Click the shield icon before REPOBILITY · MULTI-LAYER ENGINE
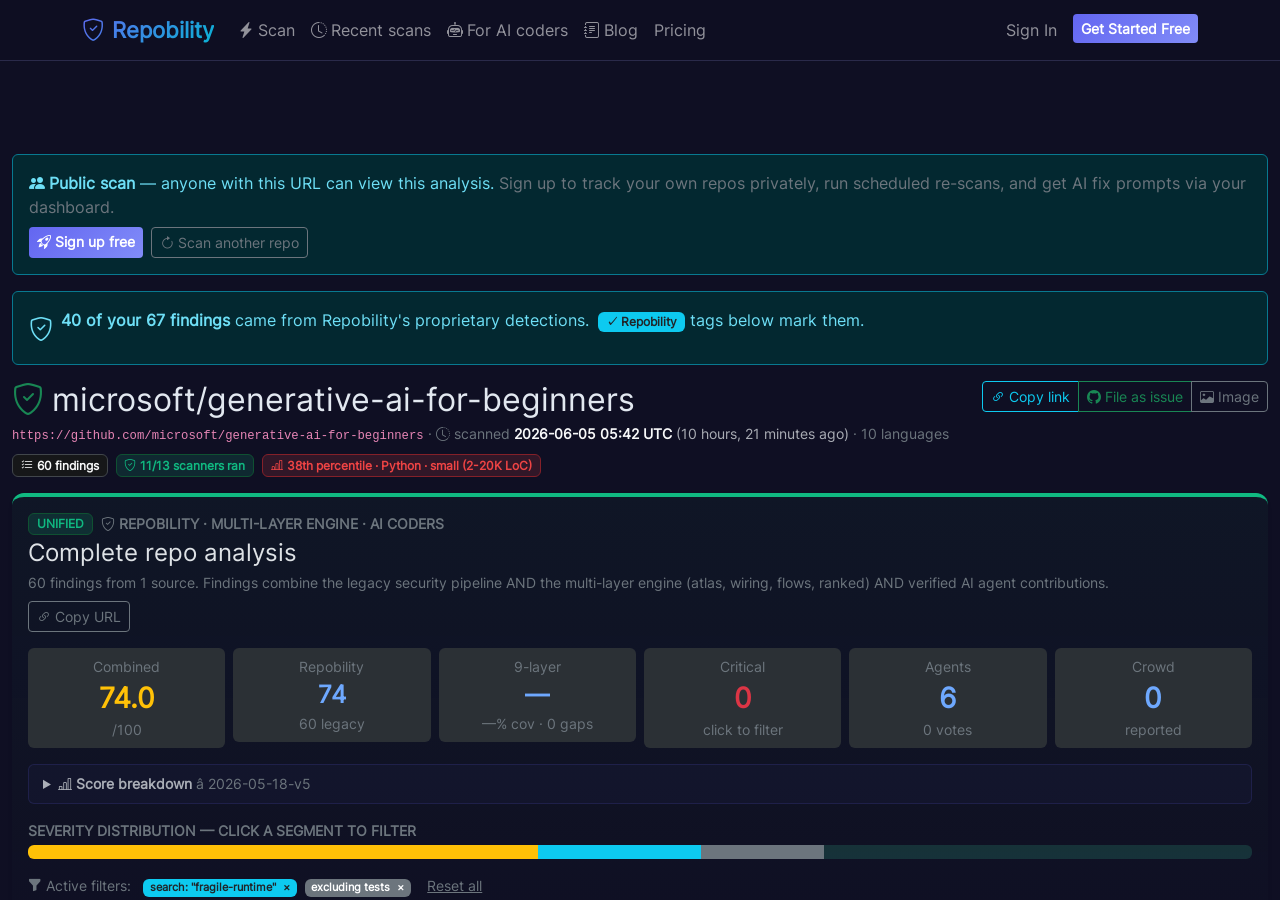1280x900 pixels. (x=108, y=523)
